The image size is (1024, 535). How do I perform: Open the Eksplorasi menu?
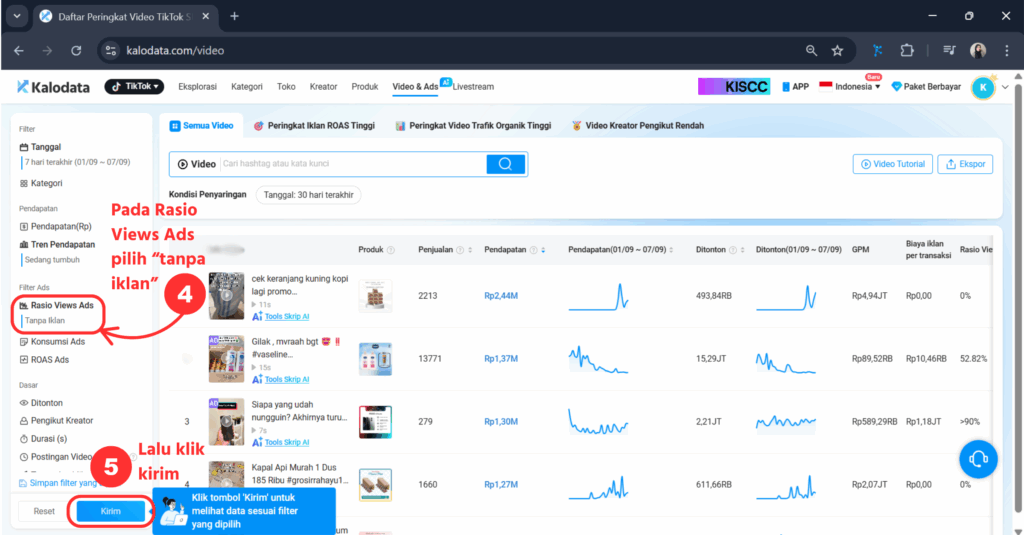coord(197,86)
